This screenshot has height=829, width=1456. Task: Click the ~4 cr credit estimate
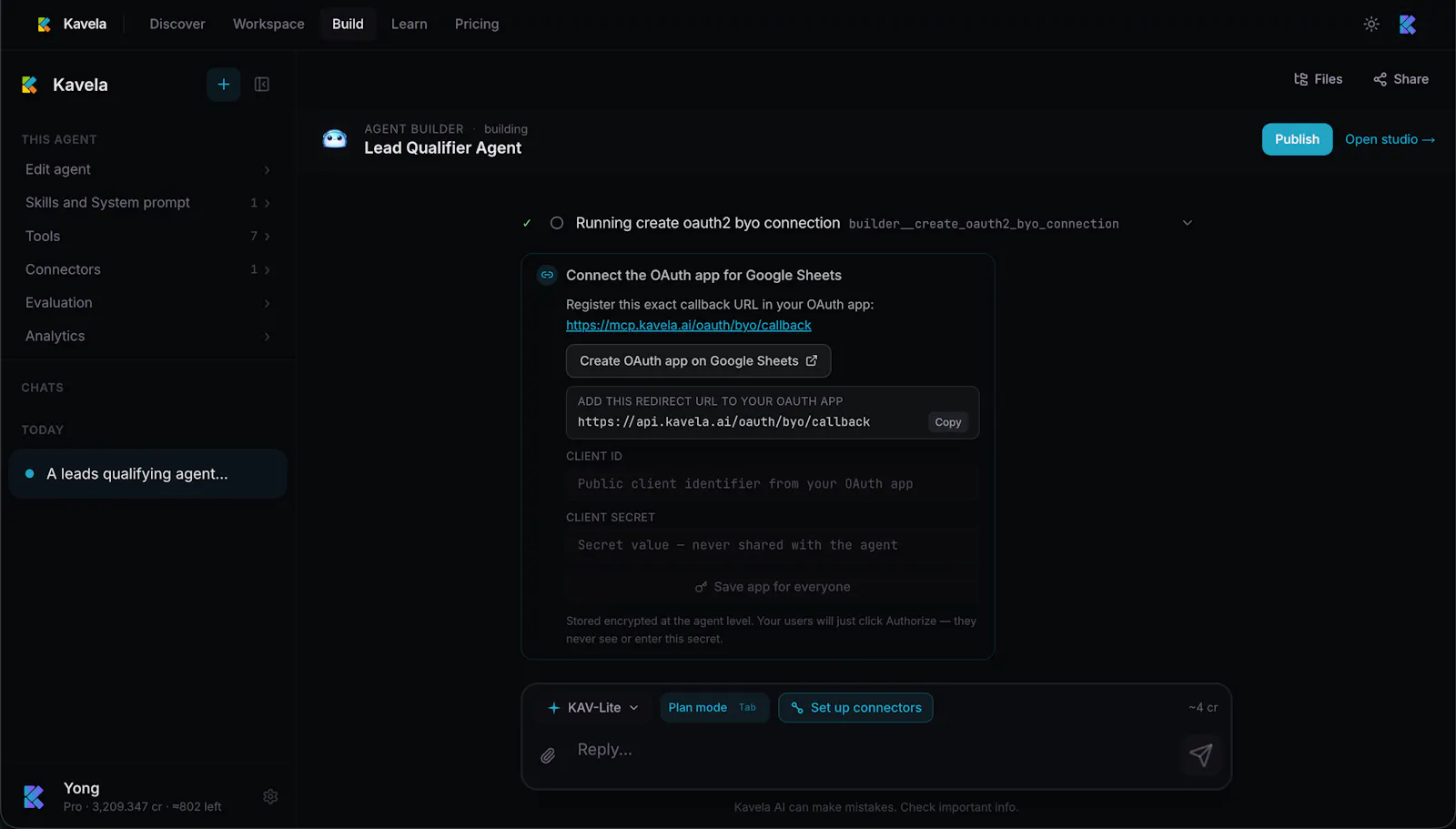coord(1203,707)
